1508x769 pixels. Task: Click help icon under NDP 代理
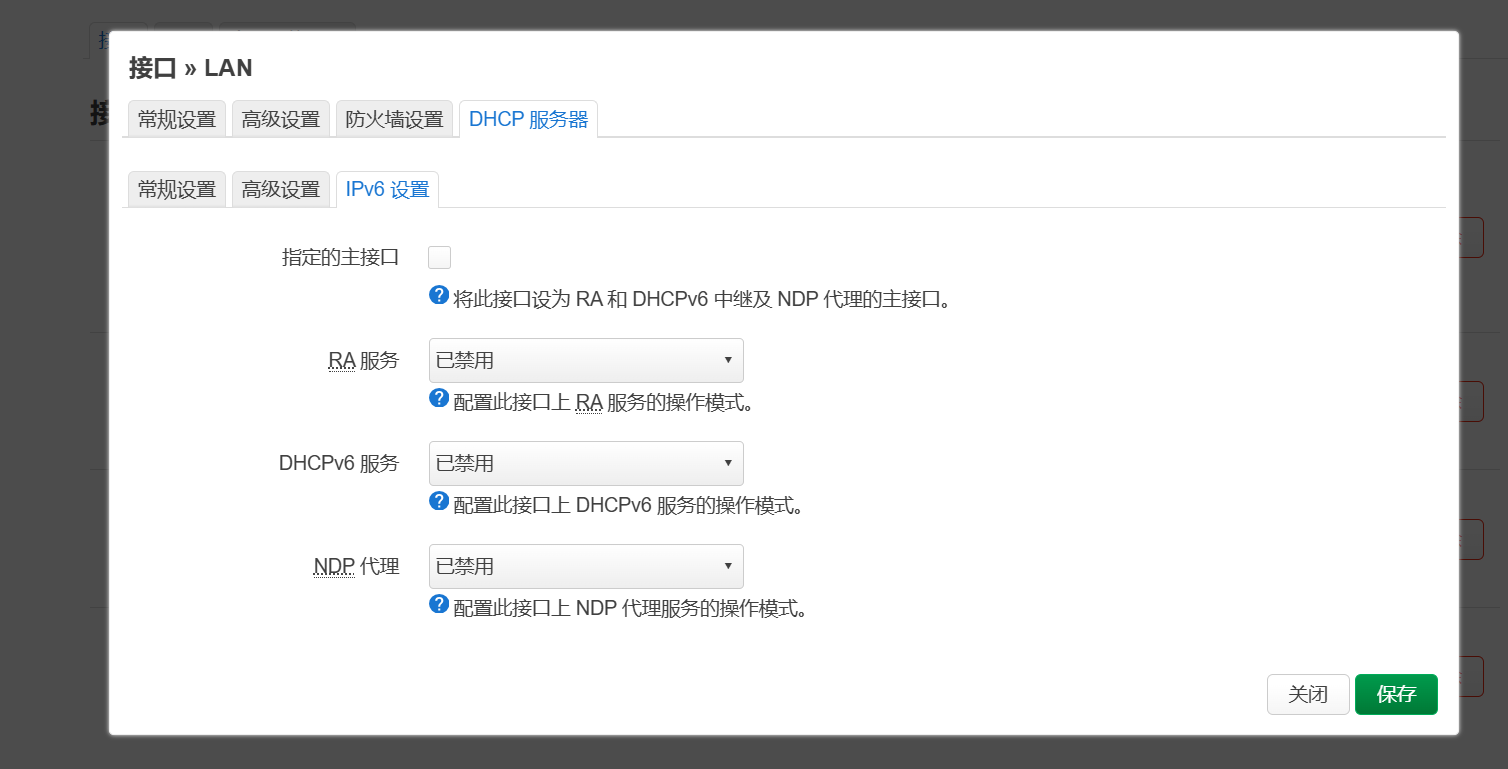(438, 604)
